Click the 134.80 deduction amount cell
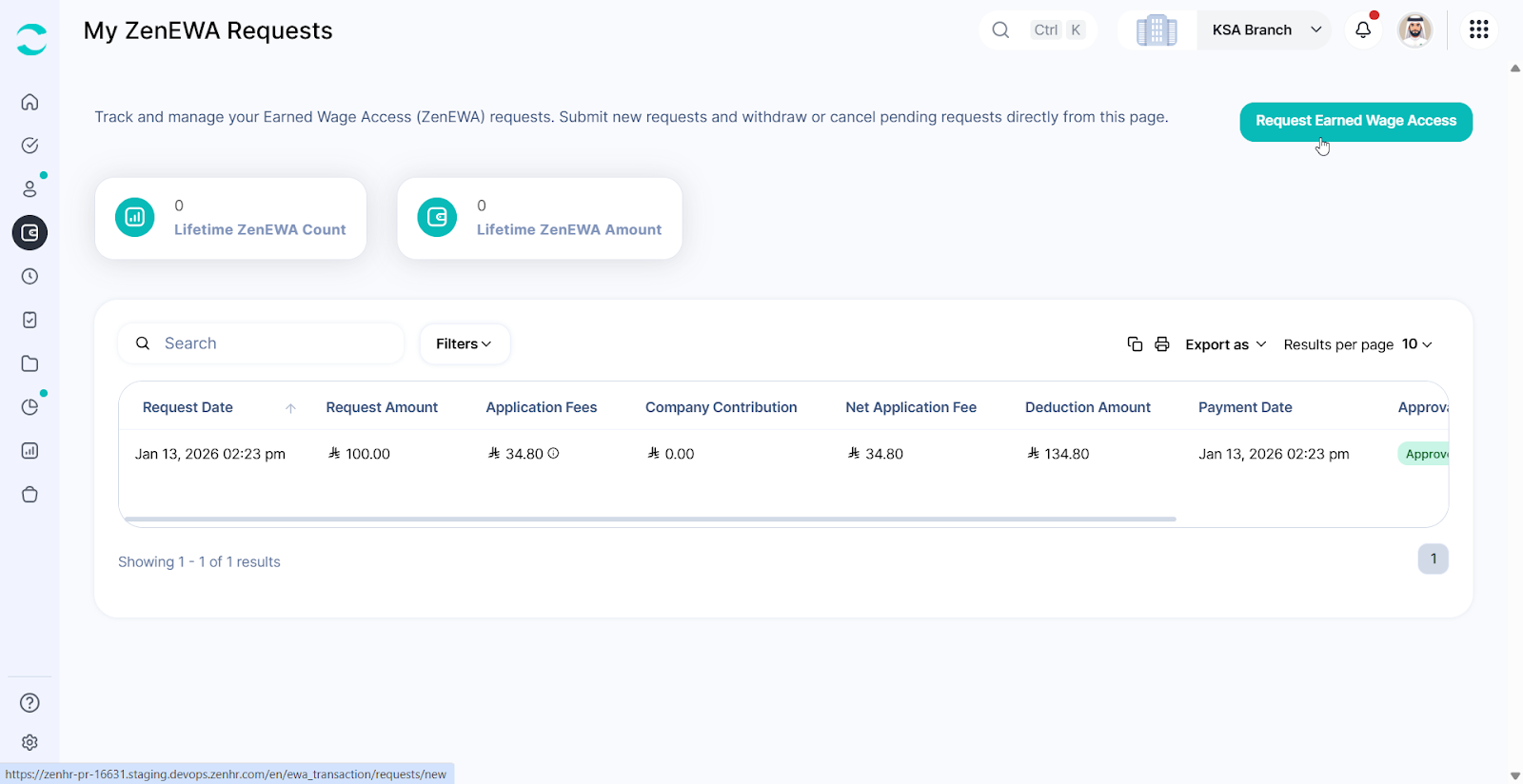 (x=1058, y=454)
